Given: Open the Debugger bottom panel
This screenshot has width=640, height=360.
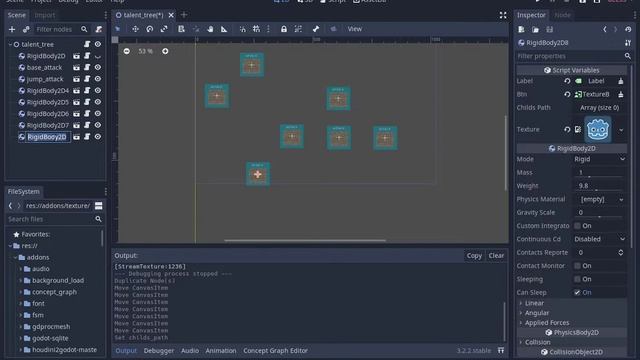Looking at the screenshot, I should click(159, 351).
